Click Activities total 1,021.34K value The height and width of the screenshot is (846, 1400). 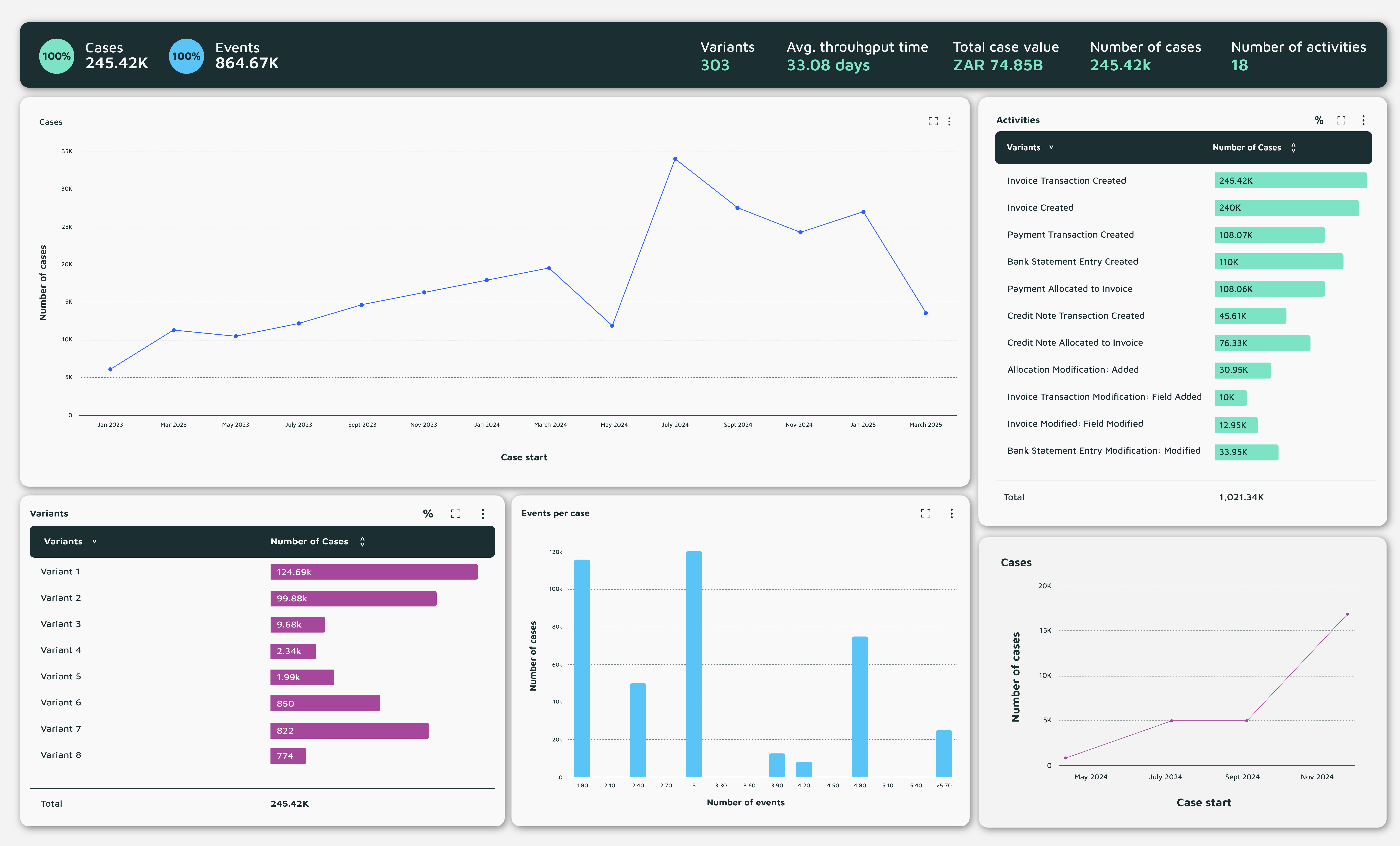click(1241, 497)
